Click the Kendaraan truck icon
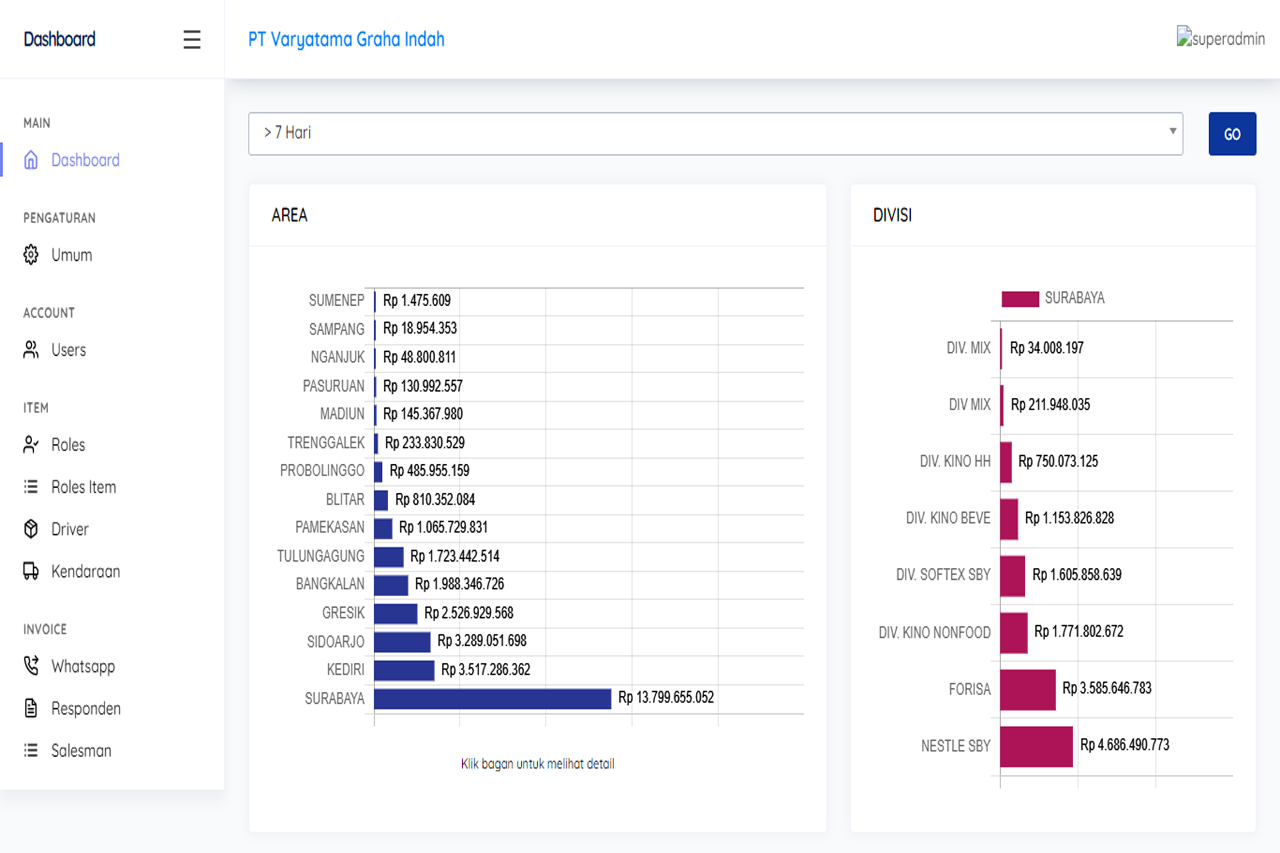 pos(31,571)
